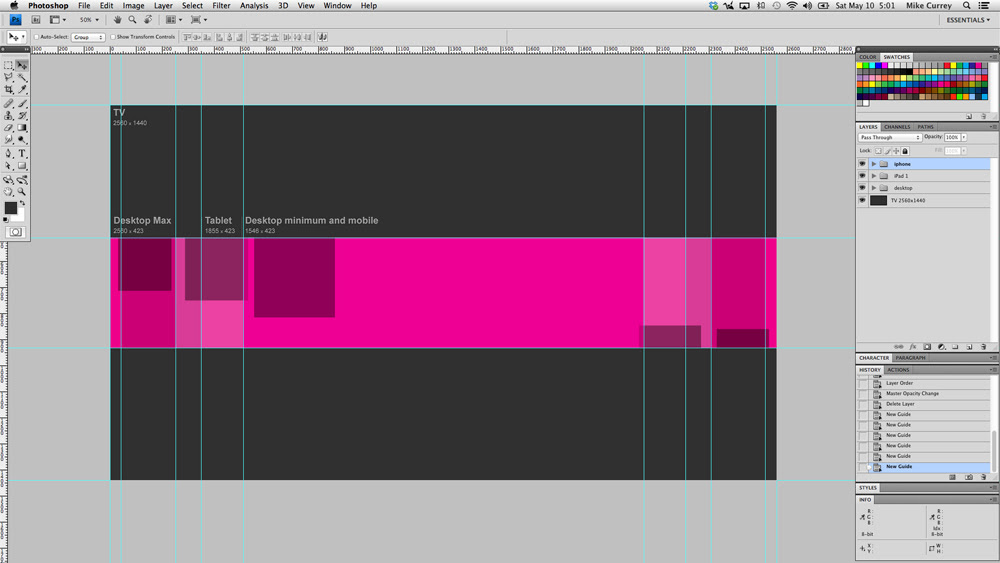
Task: Click the background color swatch
Action: [19, 216]
